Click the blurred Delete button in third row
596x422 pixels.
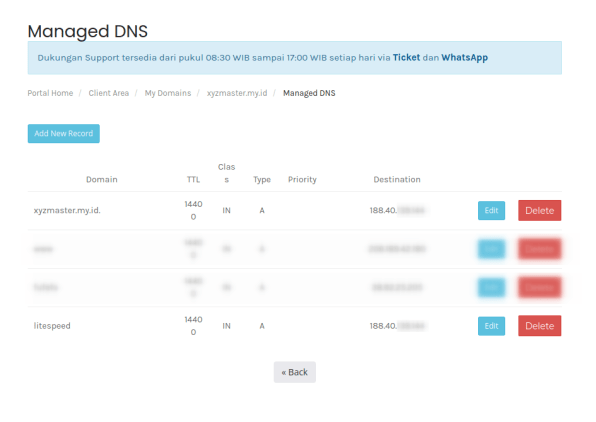pos(539,287)
